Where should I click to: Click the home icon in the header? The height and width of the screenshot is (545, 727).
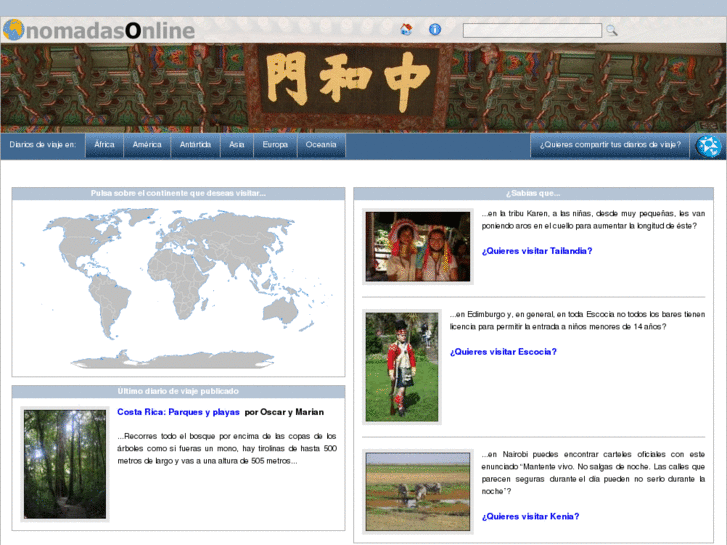pyautogui.click(x=406, y=29)
